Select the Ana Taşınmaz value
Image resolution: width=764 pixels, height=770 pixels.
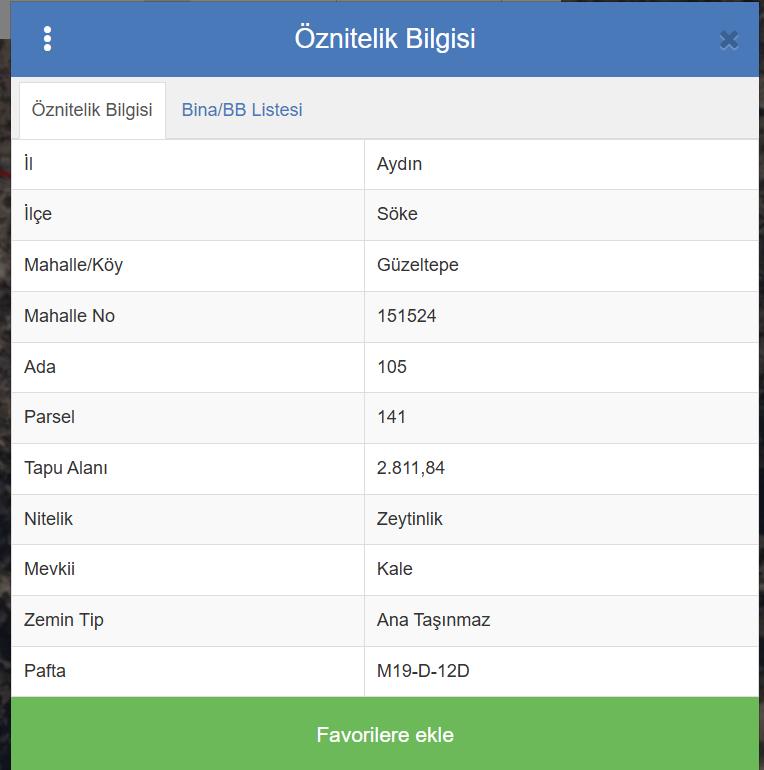(434, 620)
